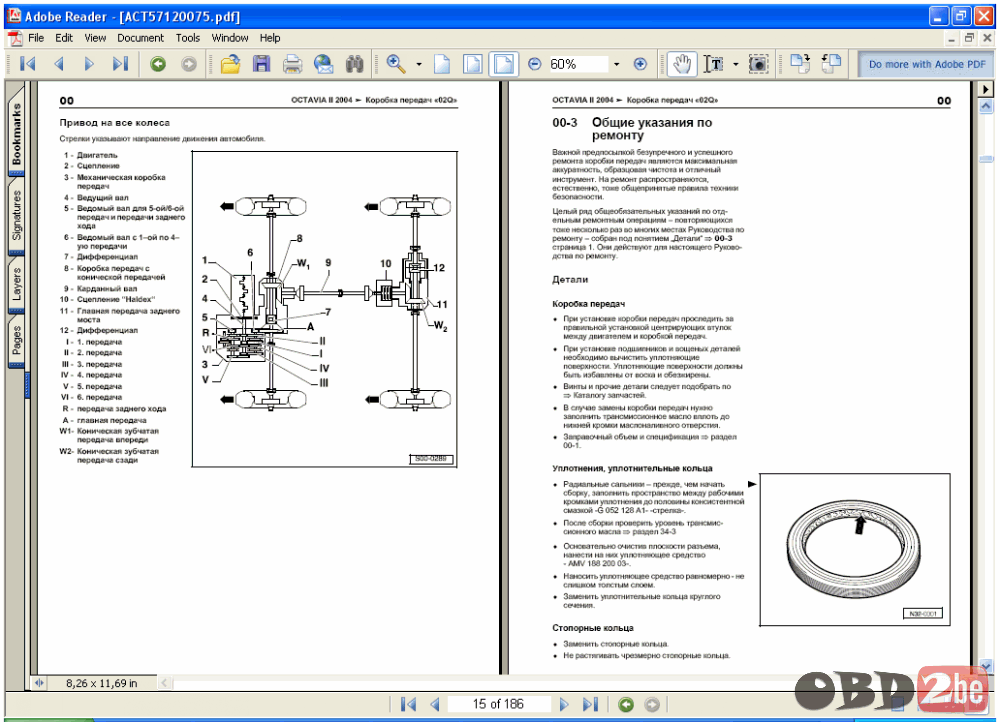This screenshot has width=1000, height=722.
Task: Click green Previous View button in top toolbar
Action: [x=158, y=64]
